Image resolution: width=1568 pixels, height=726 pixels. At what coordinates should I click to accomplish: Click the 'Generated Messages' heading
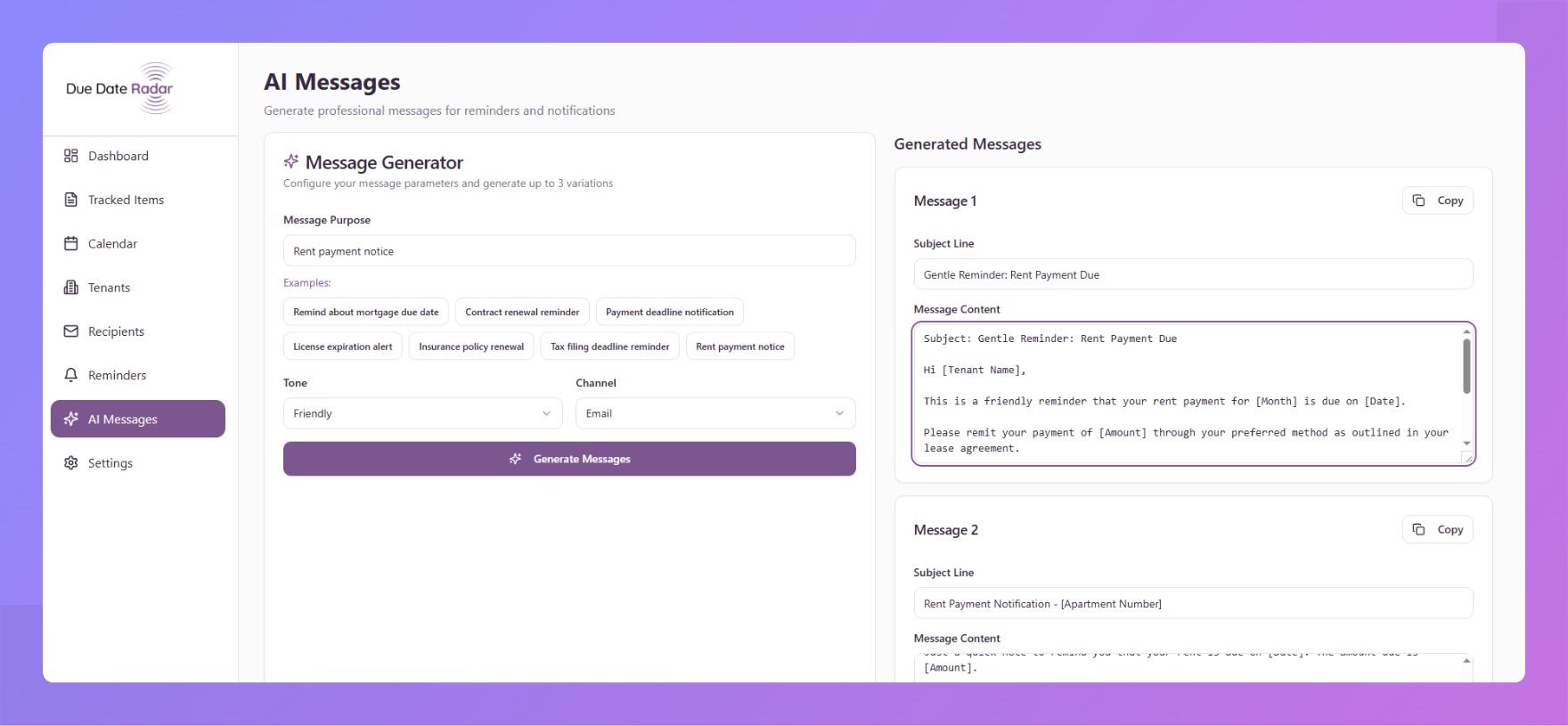click(x=968, y=144)
